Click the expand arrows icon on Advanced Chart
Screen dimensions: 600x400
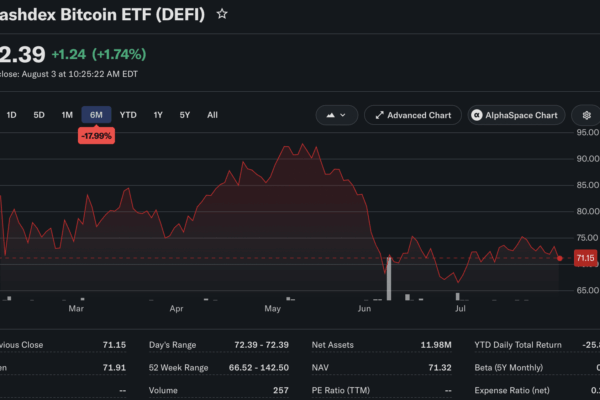tap(379, 115)
